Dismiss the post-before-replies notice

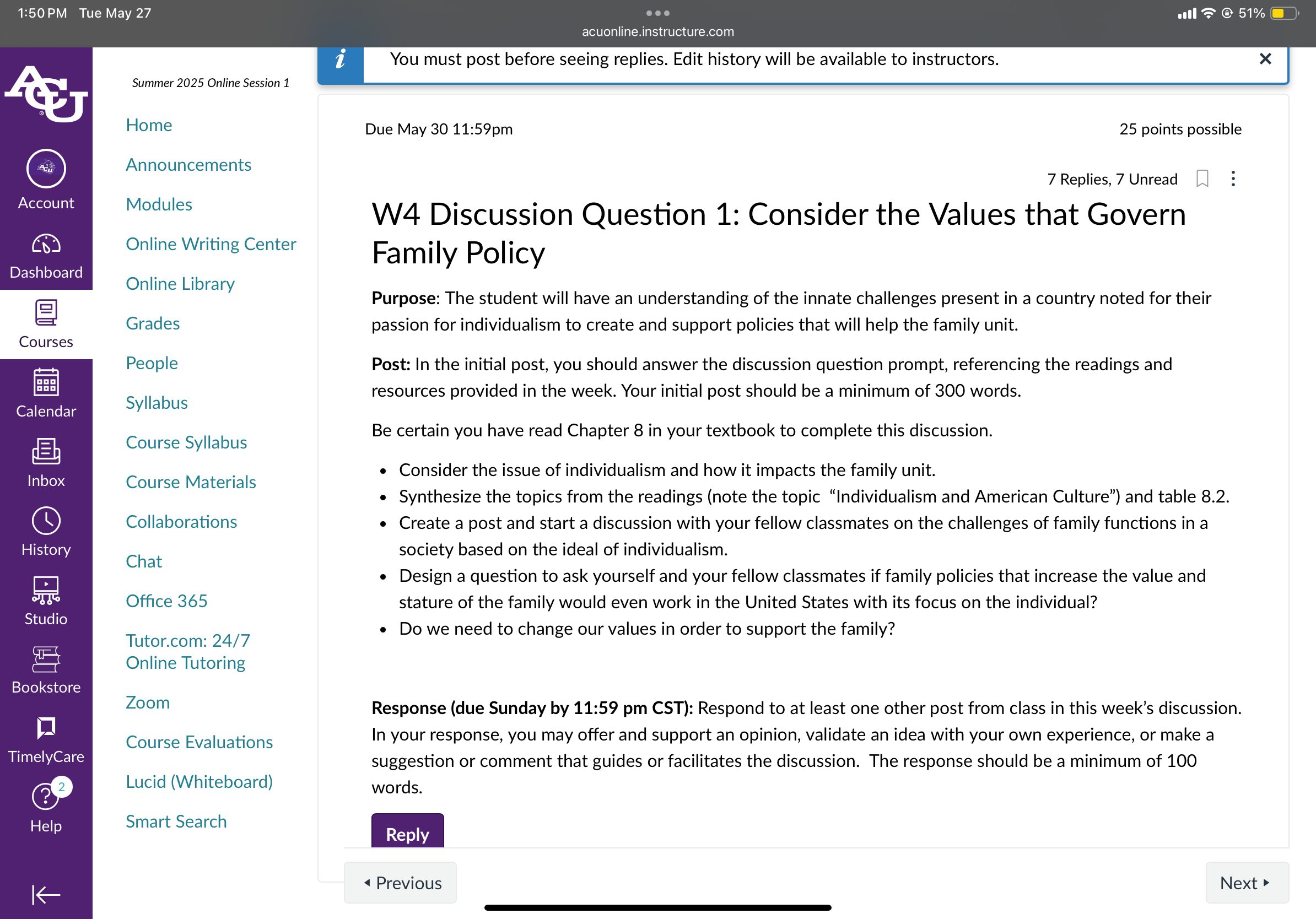click(1265, 59)
